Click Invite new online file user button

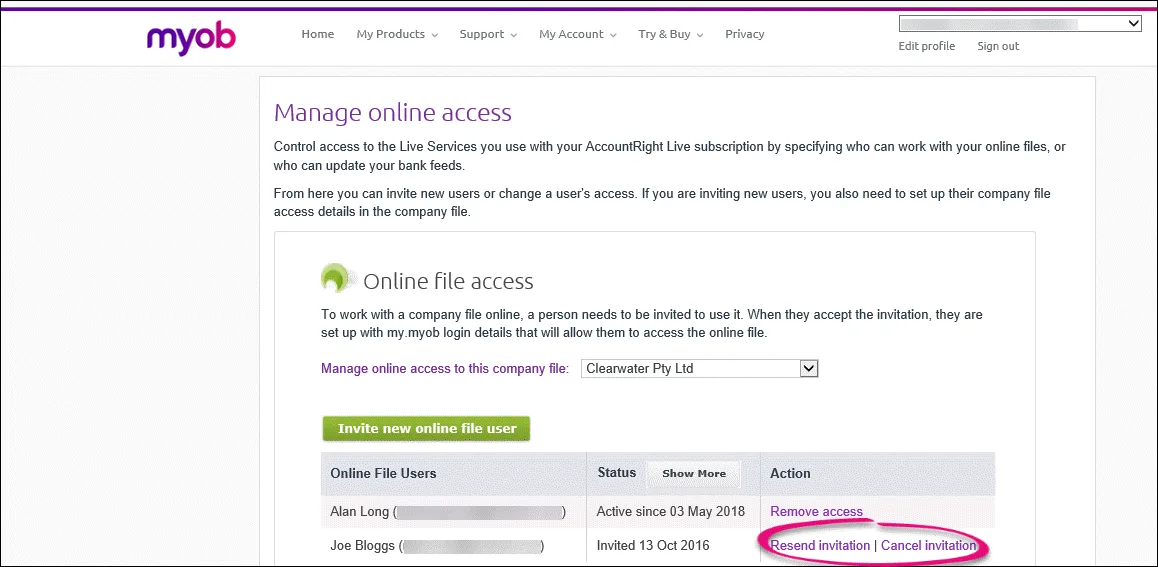click(x=426, y=428)
